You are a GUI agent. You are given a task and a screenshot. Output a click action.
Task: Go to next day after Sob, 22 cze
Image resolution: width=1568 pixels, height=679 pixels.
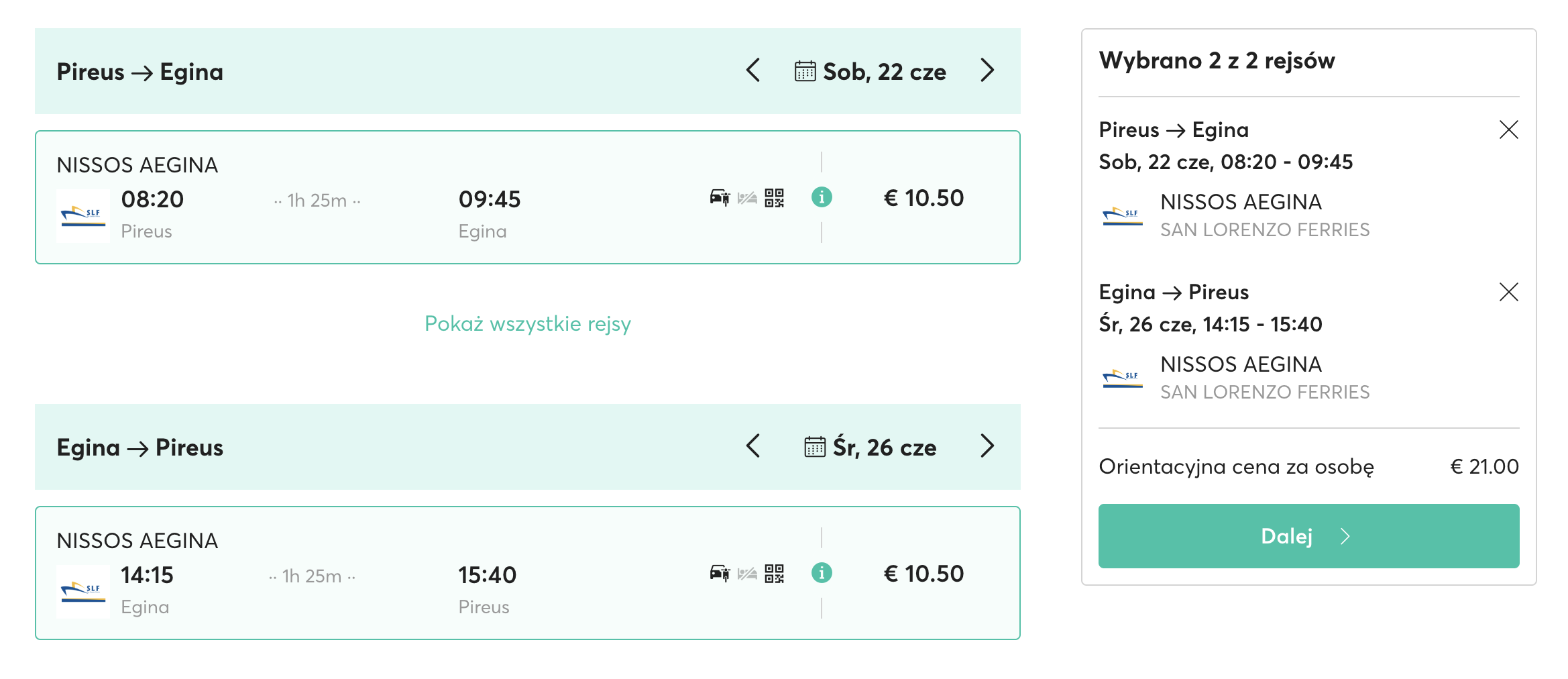[987, 70]
